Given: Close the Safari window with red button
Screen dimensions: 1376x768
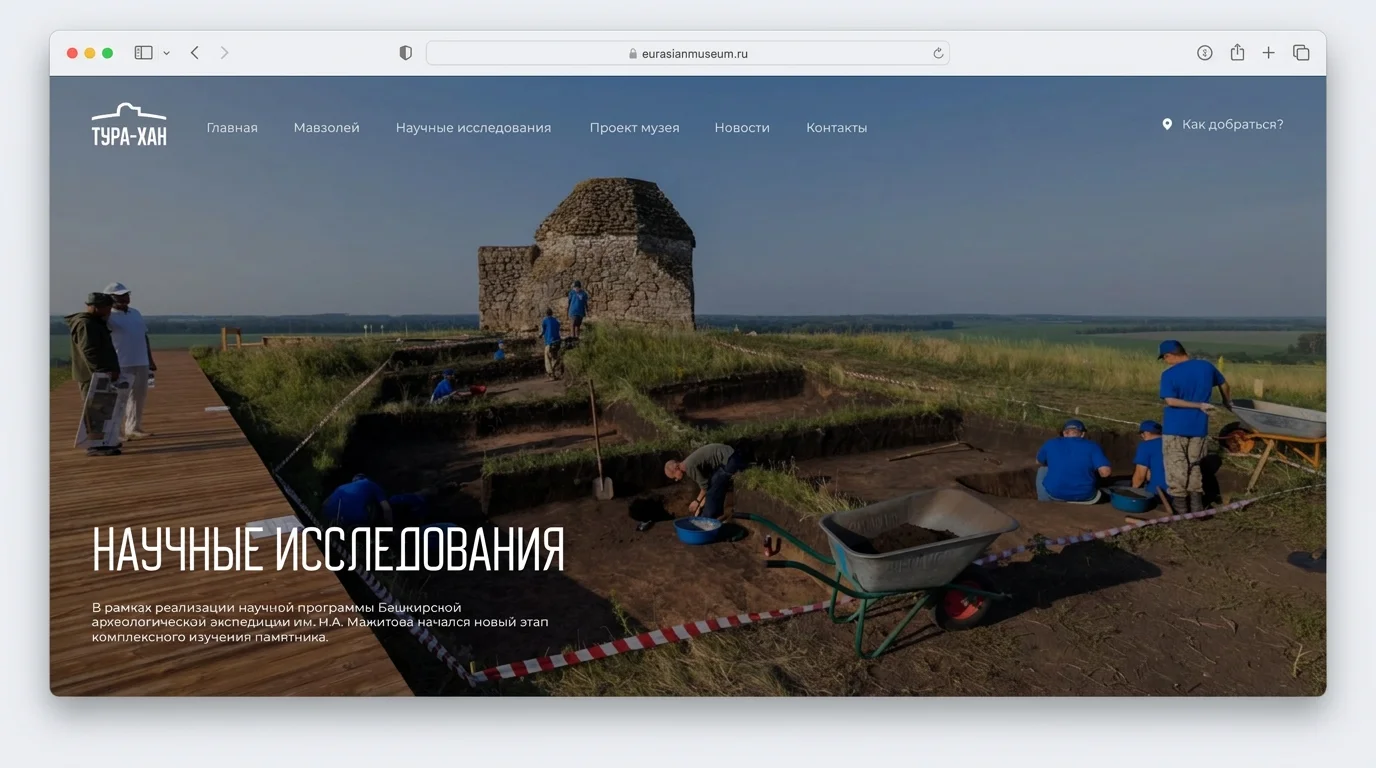Looking at the screenshot, I should (x=72, y=53).
